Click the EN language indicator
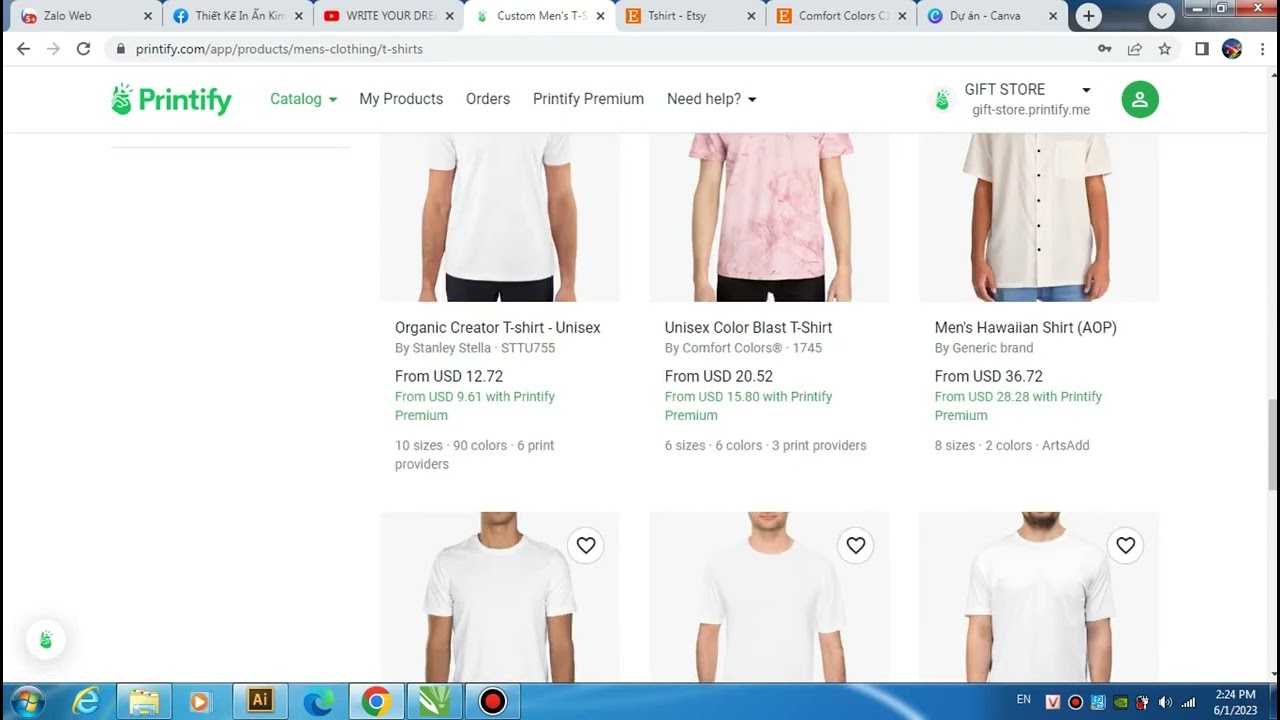This screenshot has width=1280, height=720. click(1024, 700)
